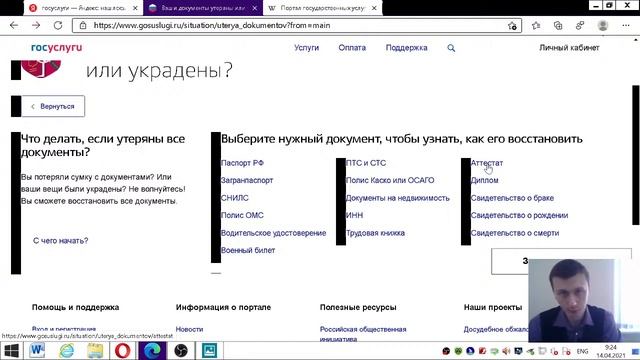
Task: Open the Поддержка menu
Action: pyautogui.click(x=407, y=48)
